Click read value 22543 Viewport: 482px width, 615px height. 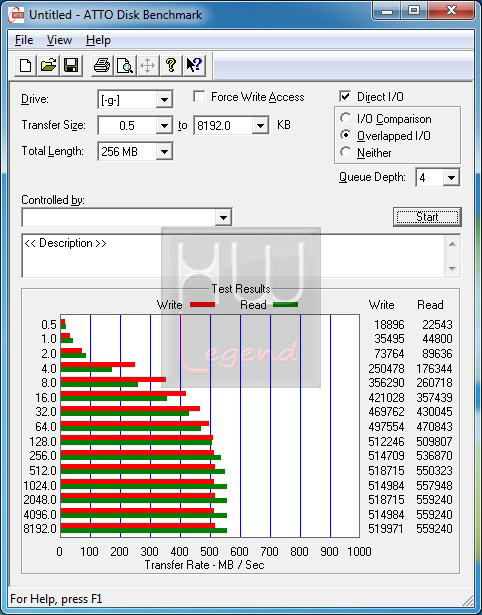pyautogui.click(x=437, y=325)
